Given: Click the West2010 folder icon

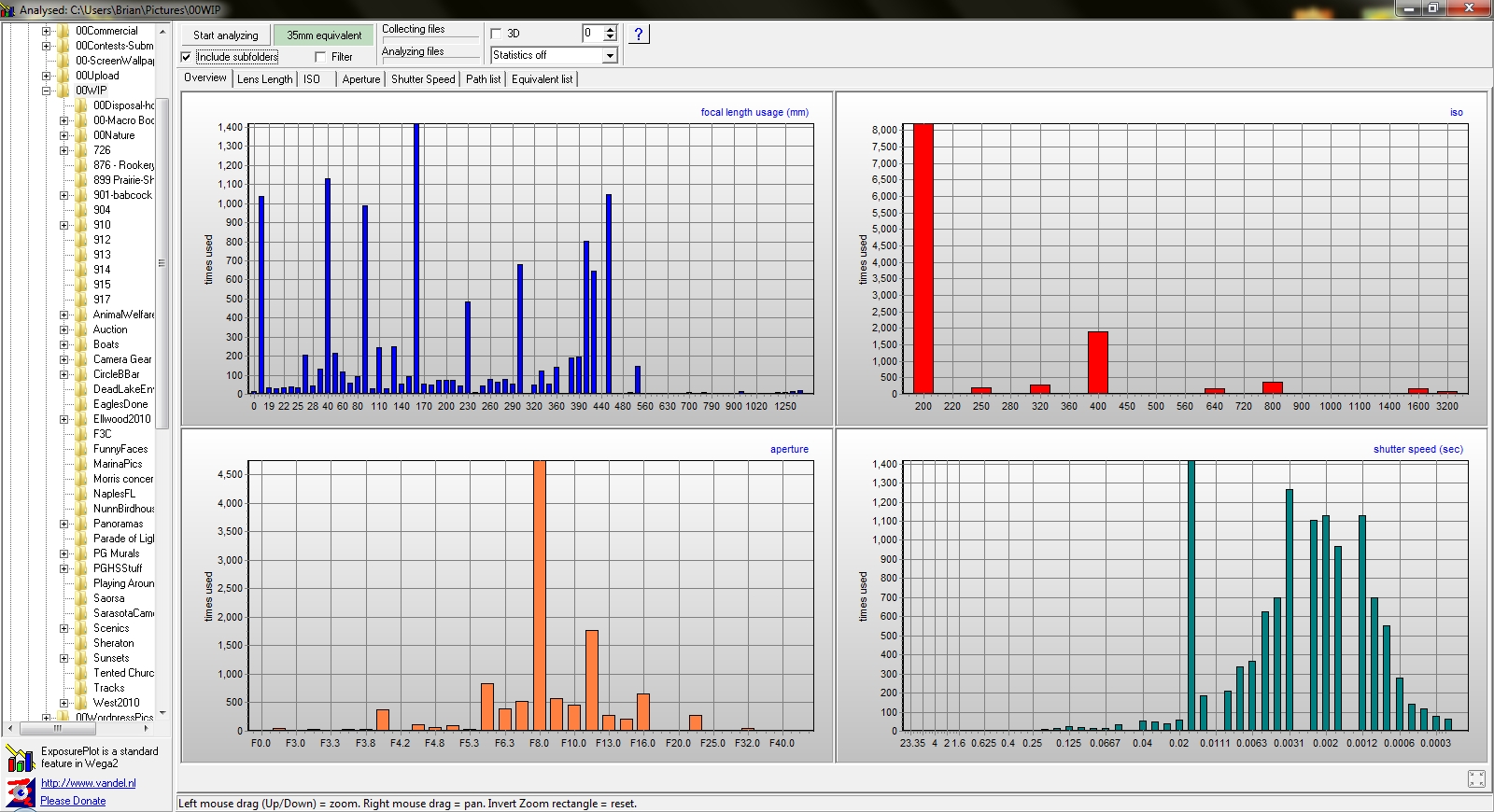Looking at the screenshot, I should coord(81,703).
